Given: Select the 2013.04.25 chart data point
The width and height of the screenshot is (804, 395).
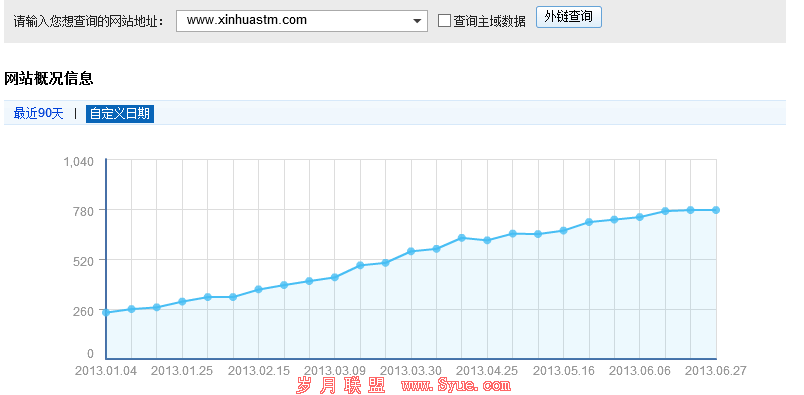Looking at the screenshot, I should 487,240.
